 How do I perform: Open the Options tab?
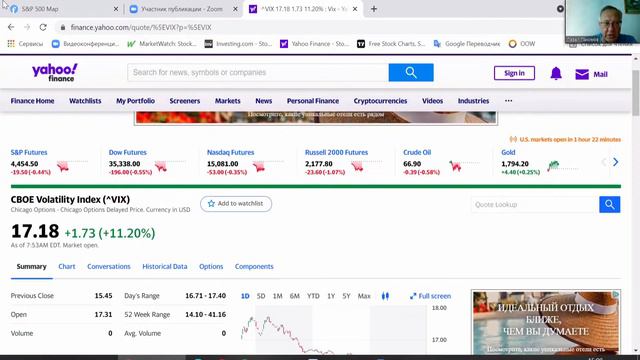click(x=211, y=267)
